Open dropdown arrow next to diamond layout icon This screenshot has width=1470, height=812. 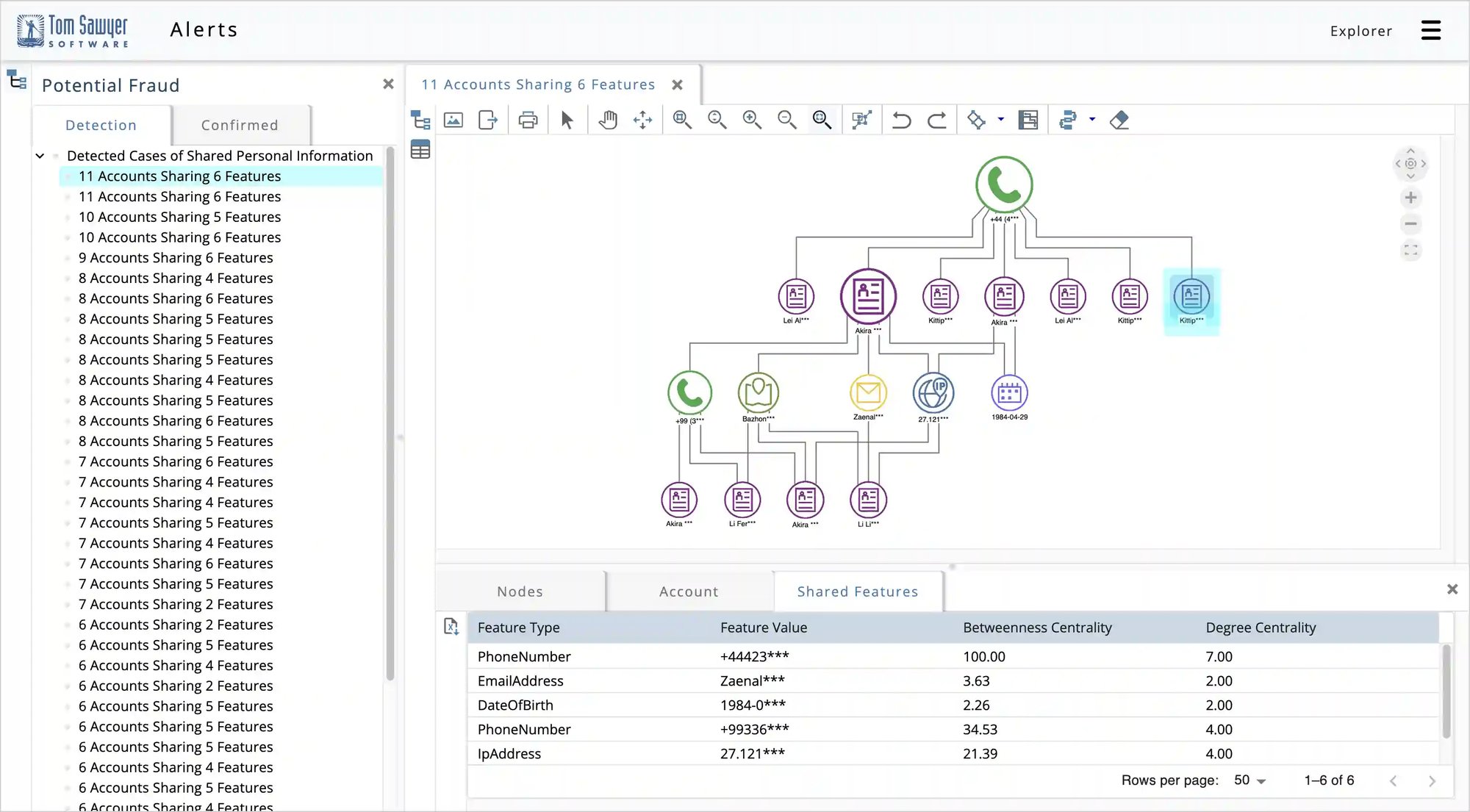[1001, 120]
